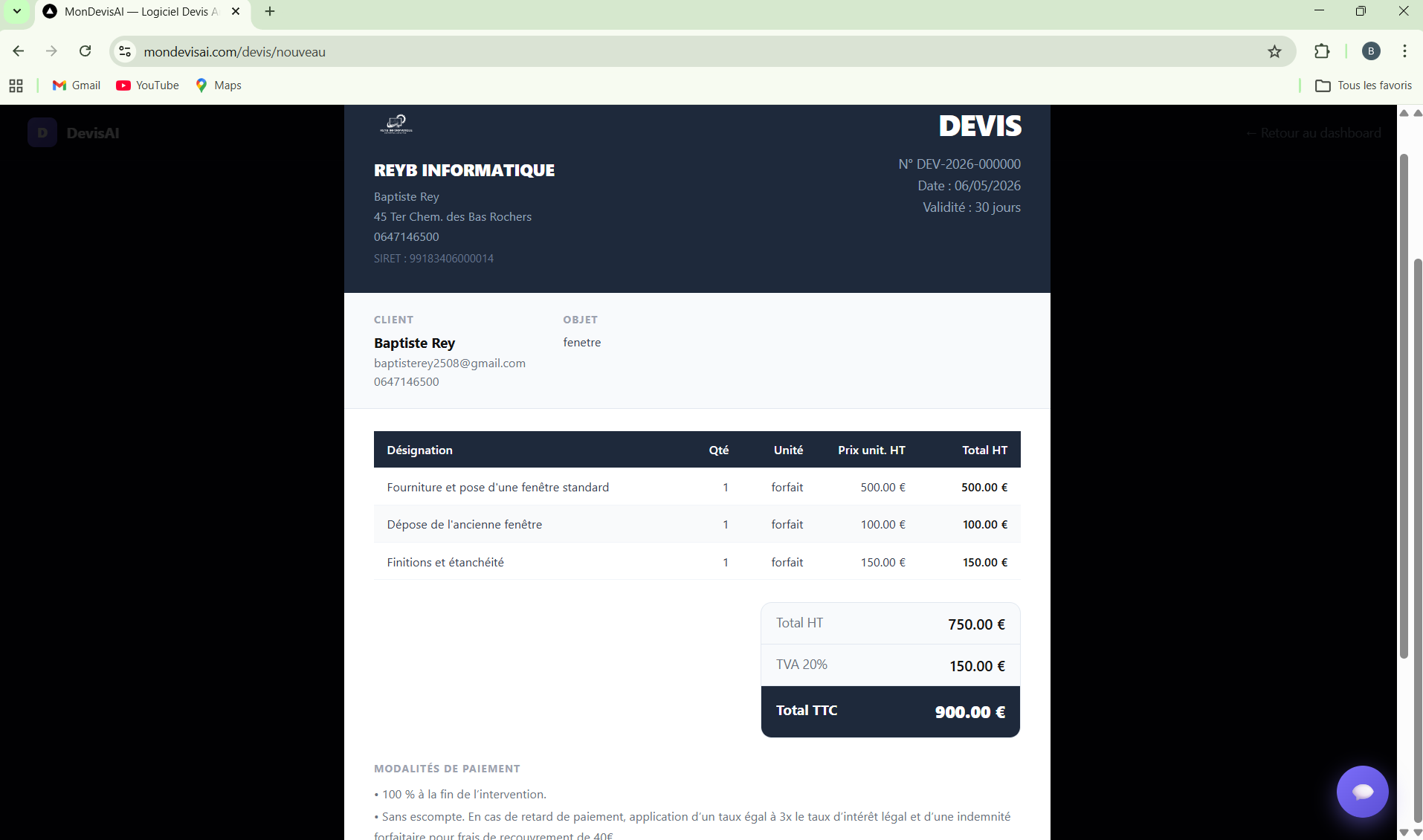Open the browser extensions puzzle icon
This screenshot has width=1423, height=840.
(x=1322, y=51)
